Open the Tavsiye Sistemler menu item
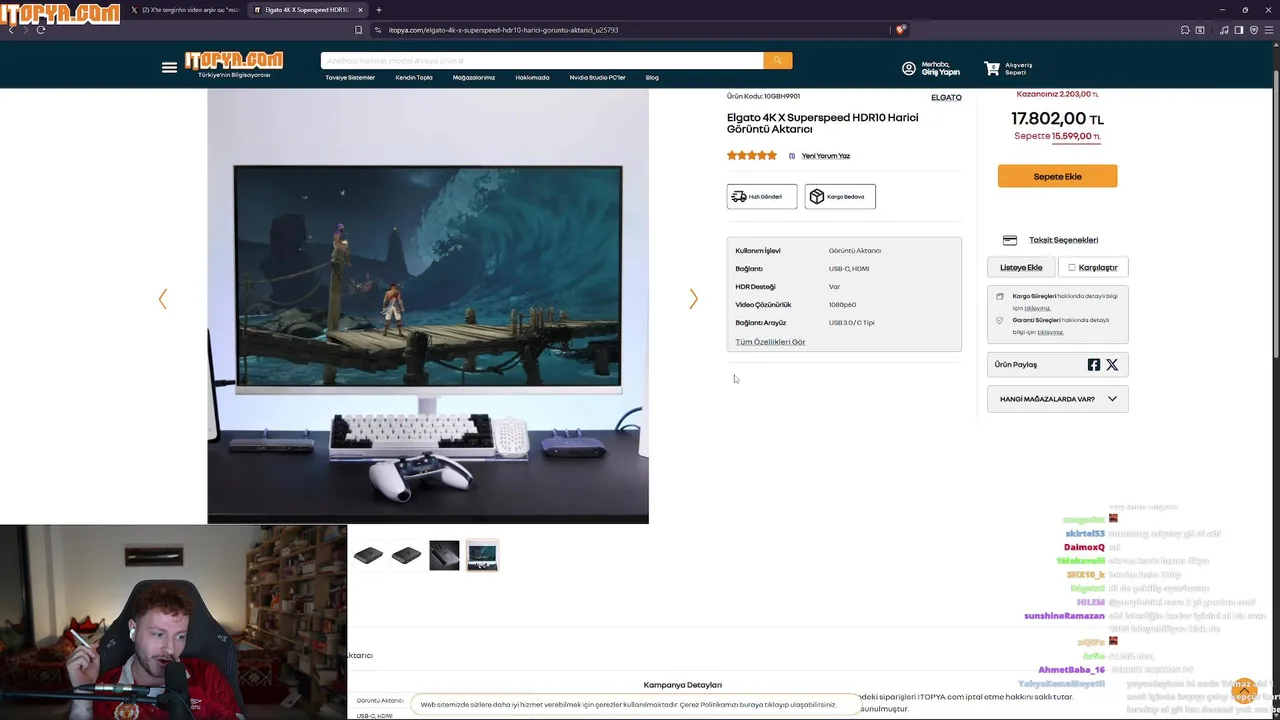This screenshot has height=720, width=1280. [x=350, y=77]
